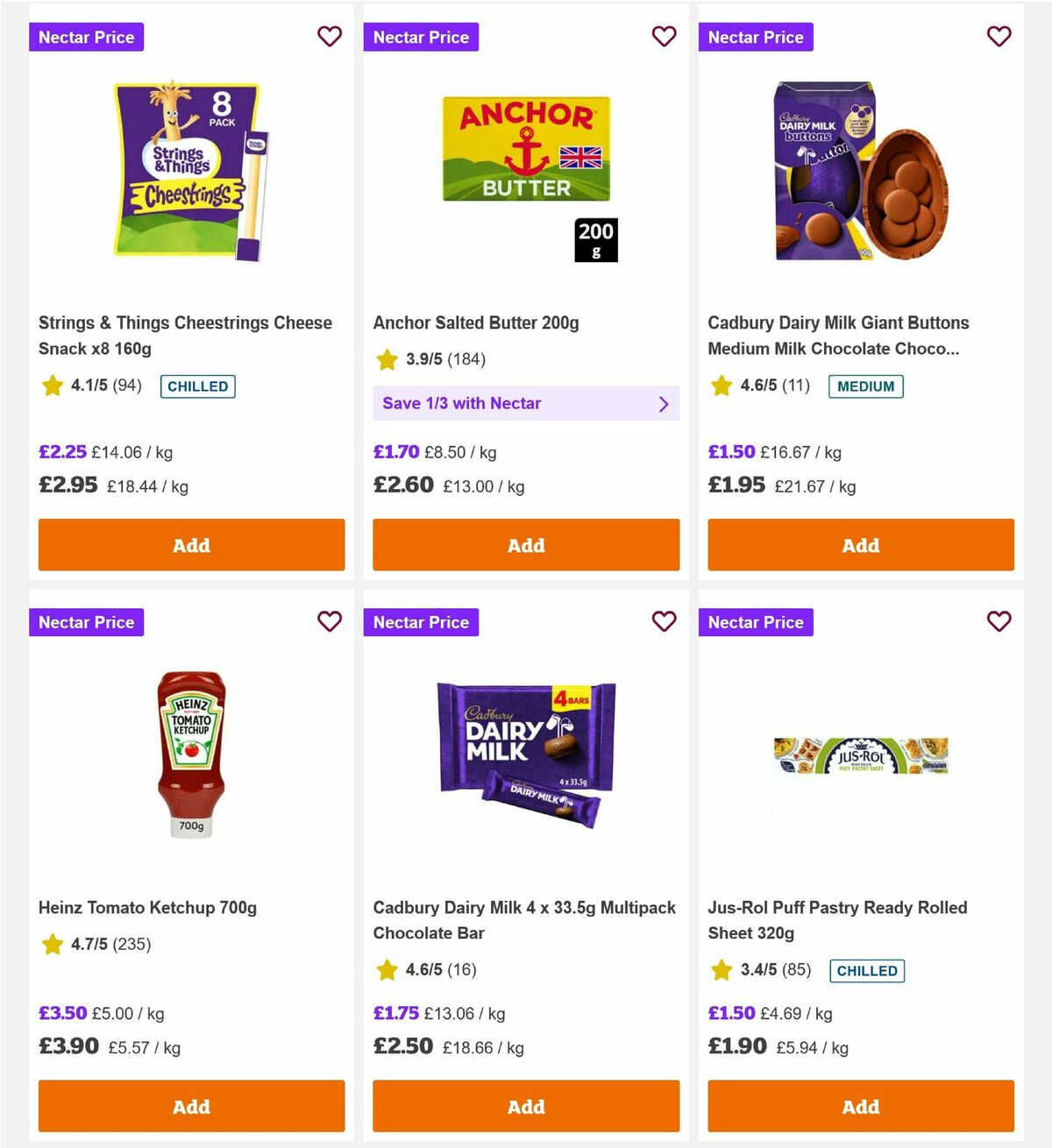Add Anchor Salted Butter to the basket
This screenshot has width=1052, height=1148.
pos(526,545)
